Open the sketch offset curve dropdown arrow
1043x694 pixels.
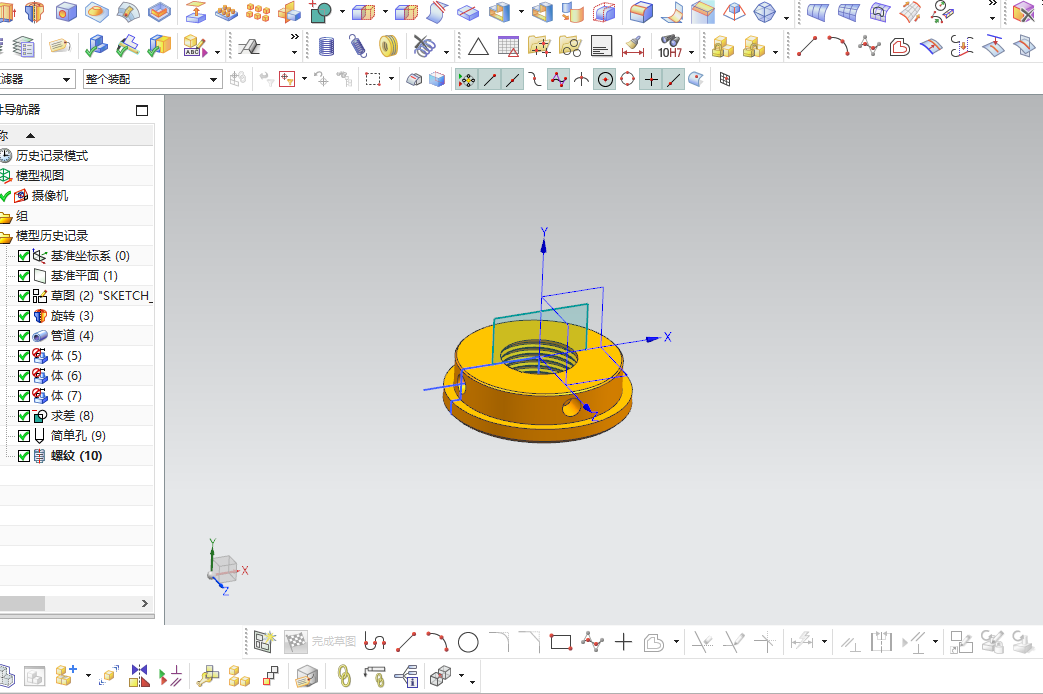(x=676, y=642)
